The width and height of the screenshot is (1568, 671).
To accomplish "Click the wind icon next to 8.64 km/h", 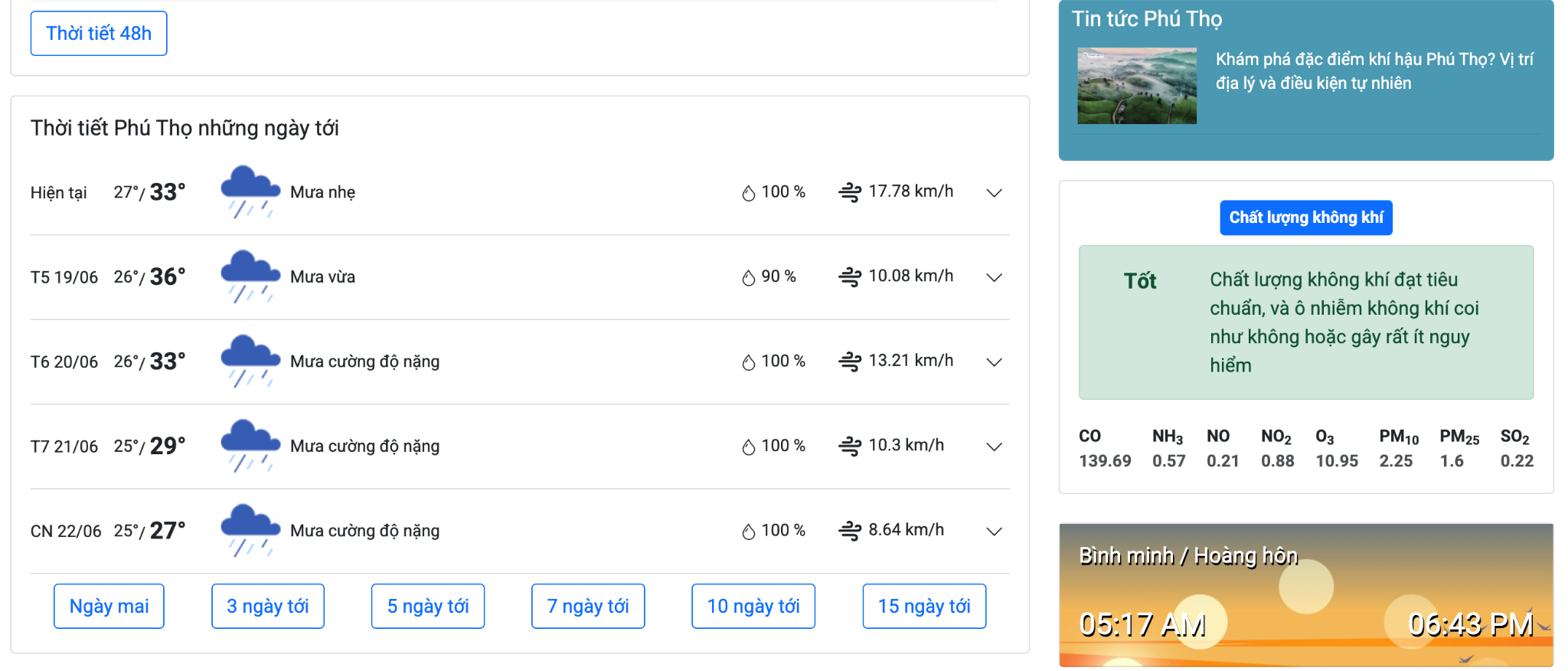I will tap(849, 530).
